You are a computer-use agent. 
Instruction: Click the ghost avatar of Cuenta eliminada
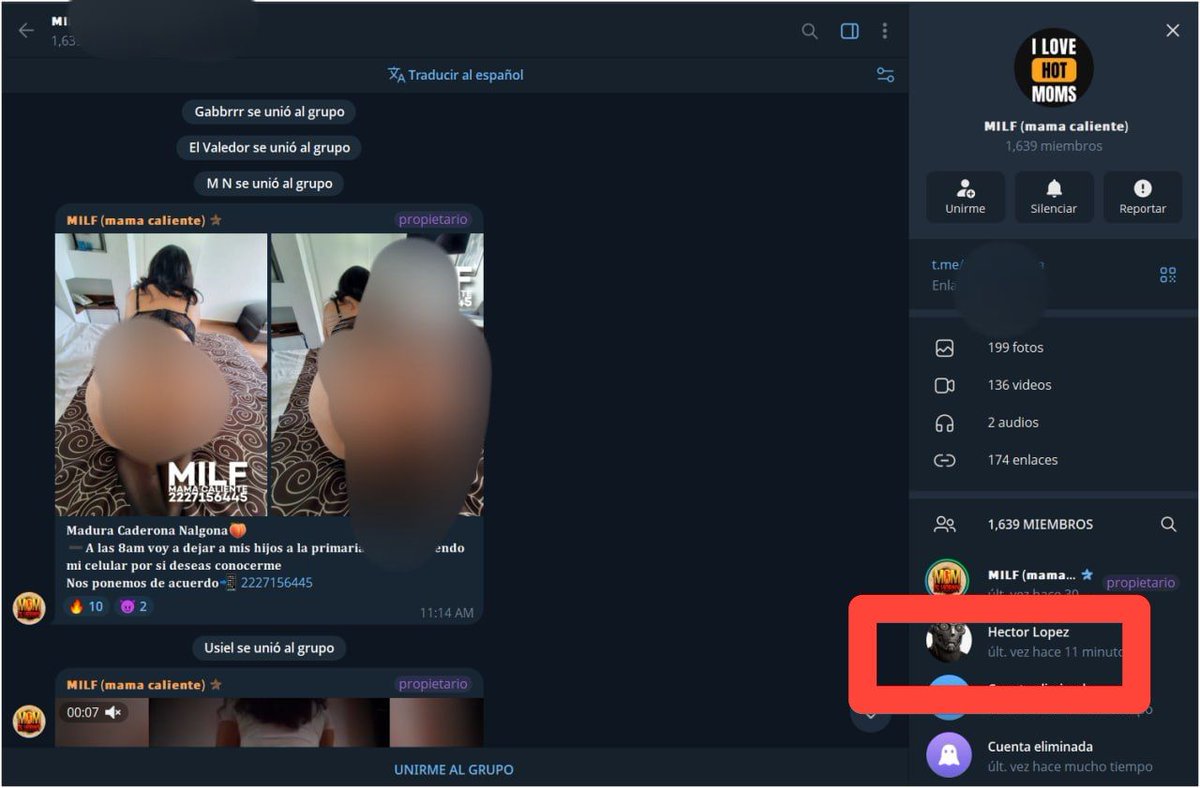(x=949, y=756)
